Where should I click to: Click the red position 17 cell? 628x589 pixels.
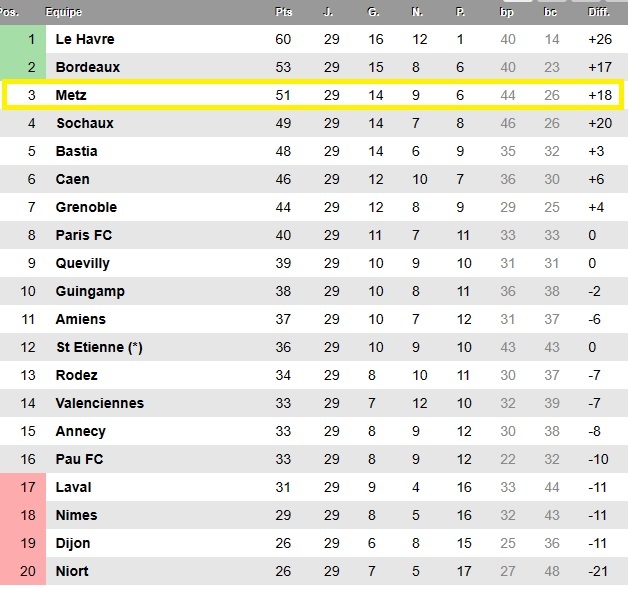(x=23, y=487)
